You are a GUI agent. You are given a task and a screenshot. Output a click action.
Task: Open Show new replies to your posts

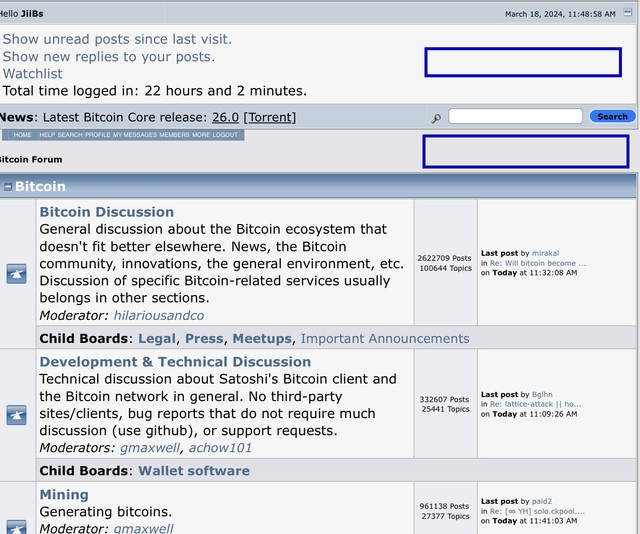tap(109, 56)
